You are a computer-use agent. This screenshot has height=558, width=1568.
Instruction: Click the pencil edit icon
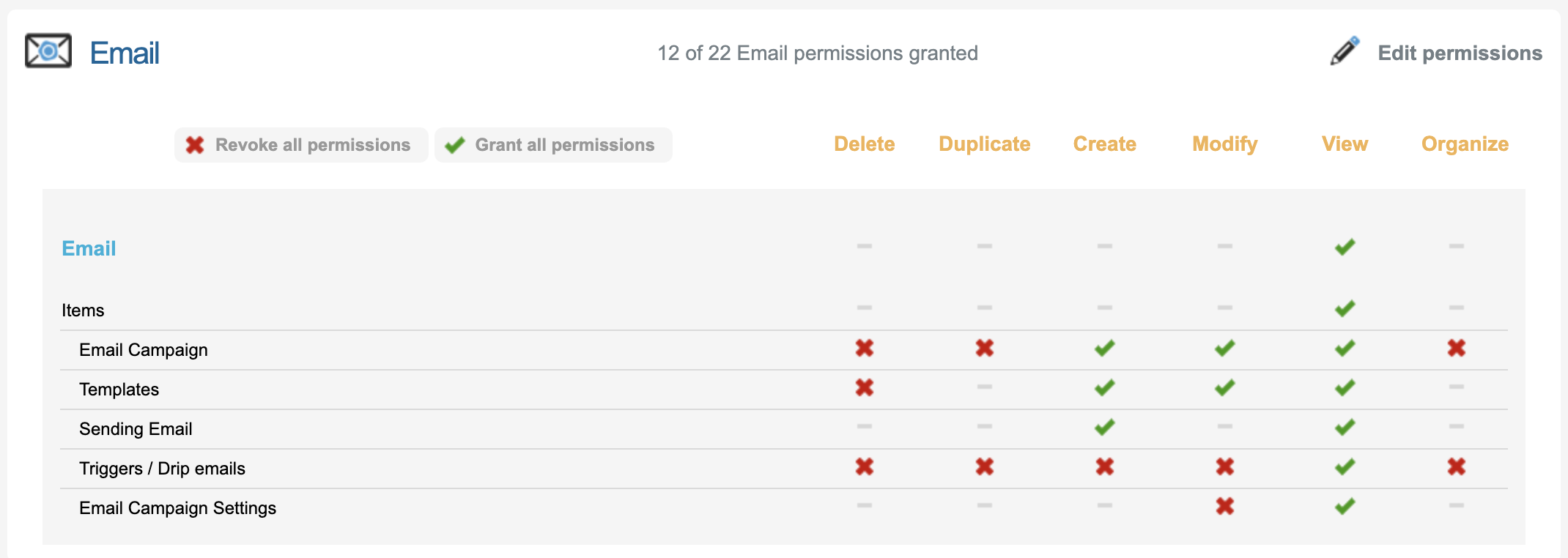click(1345, 51)
